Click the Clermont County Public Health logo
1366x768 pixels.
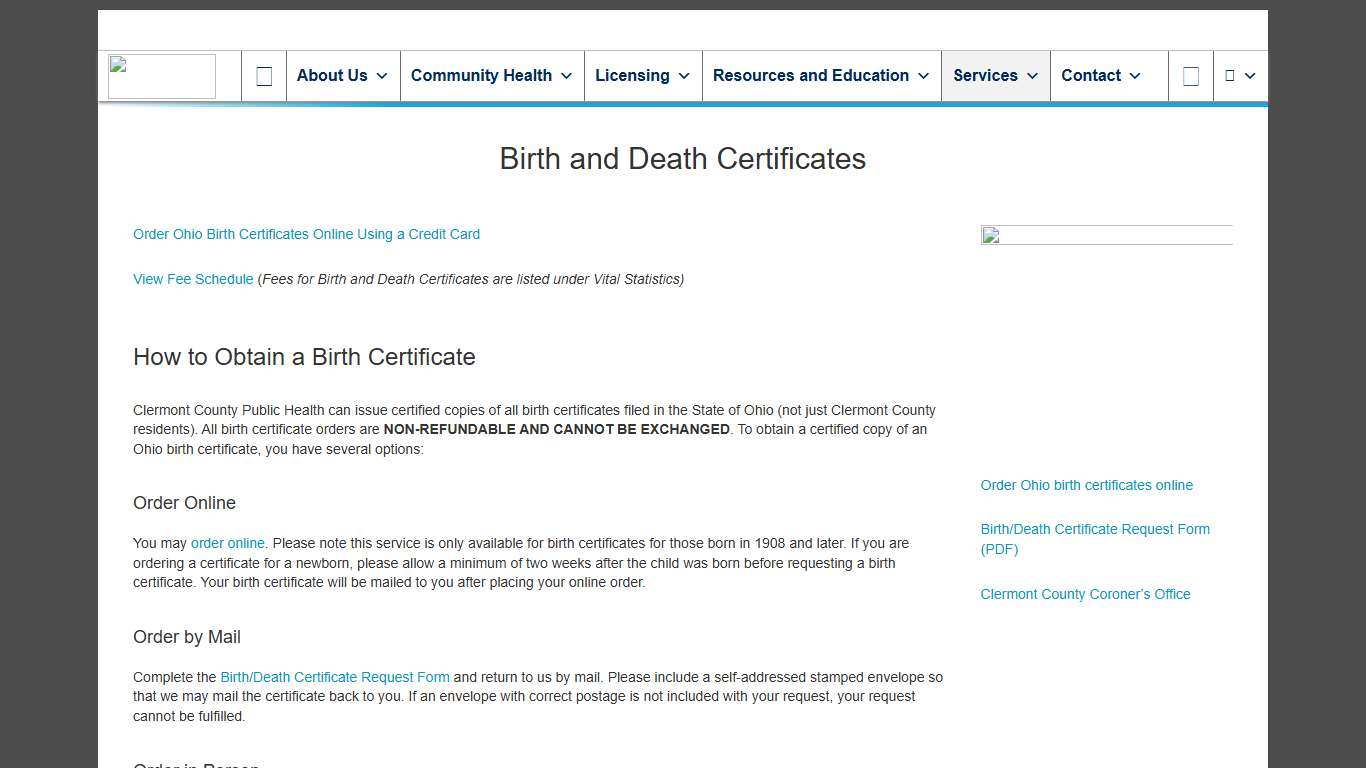(x=161, y=75)
